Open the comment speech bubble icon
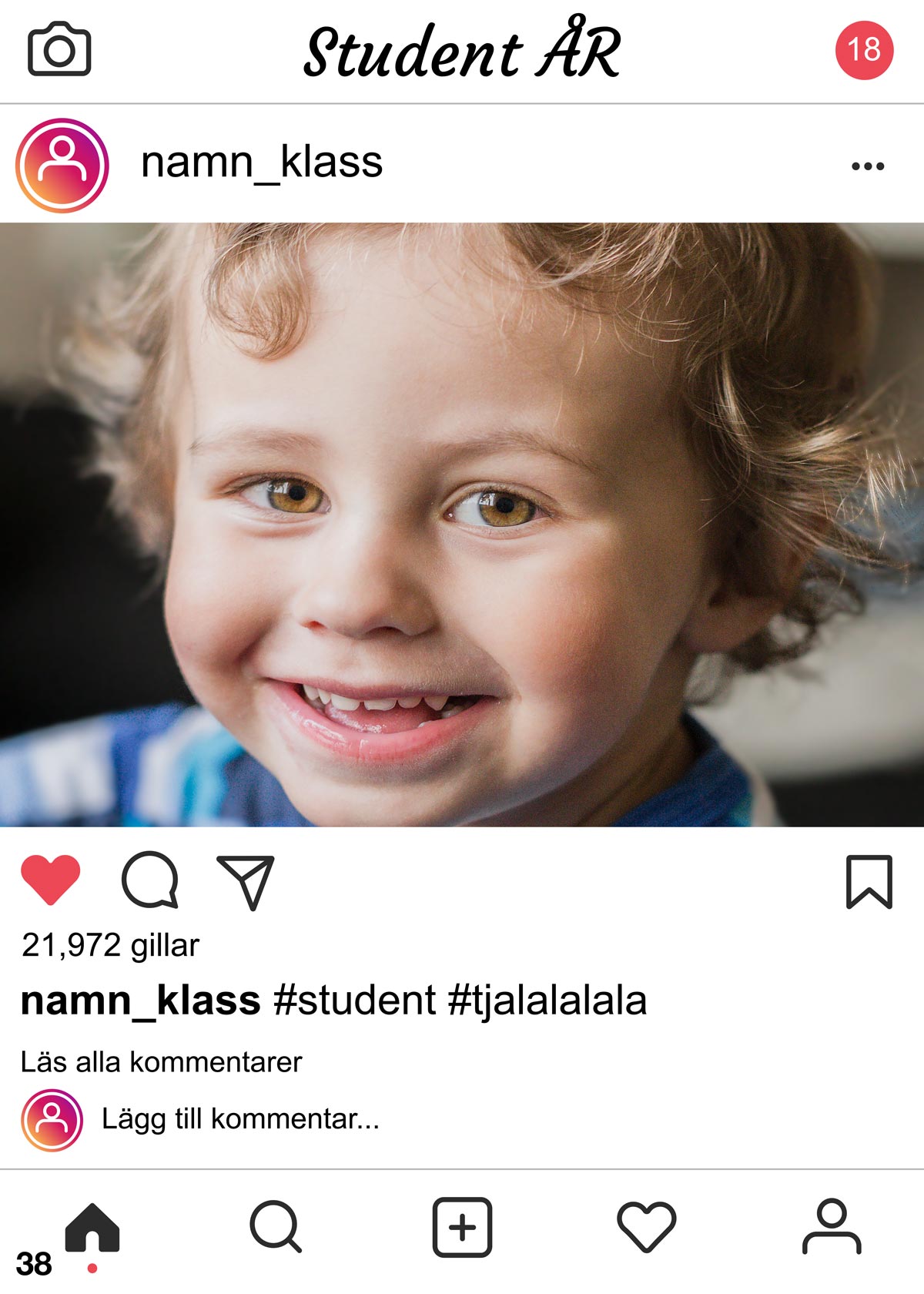Image resolution: width=924 pixels, height=1294 pixels. point(150,880)
